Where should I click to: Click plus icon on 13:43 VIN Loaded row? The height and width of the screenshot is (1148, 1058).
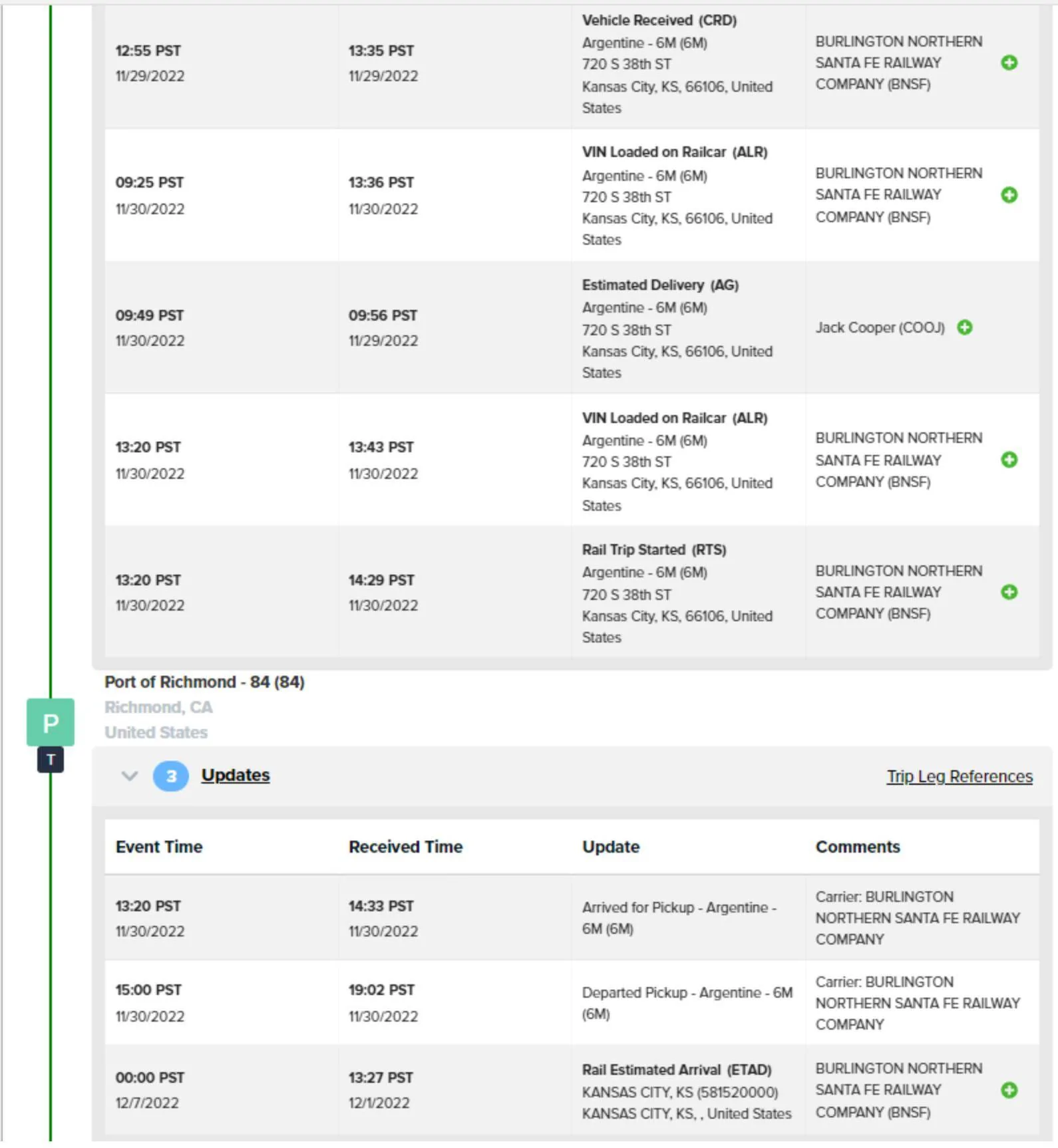click(x=1009, y=460)
